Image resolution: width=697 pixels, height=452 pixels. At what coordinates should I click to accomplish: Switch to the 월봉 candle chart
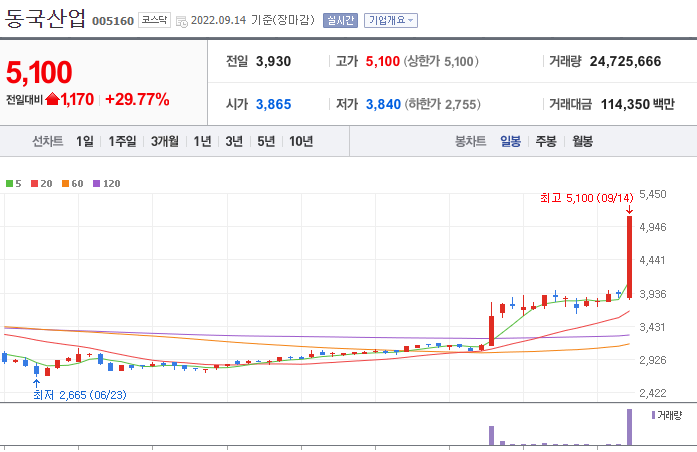pyautogui.click(x=582, y=141)
